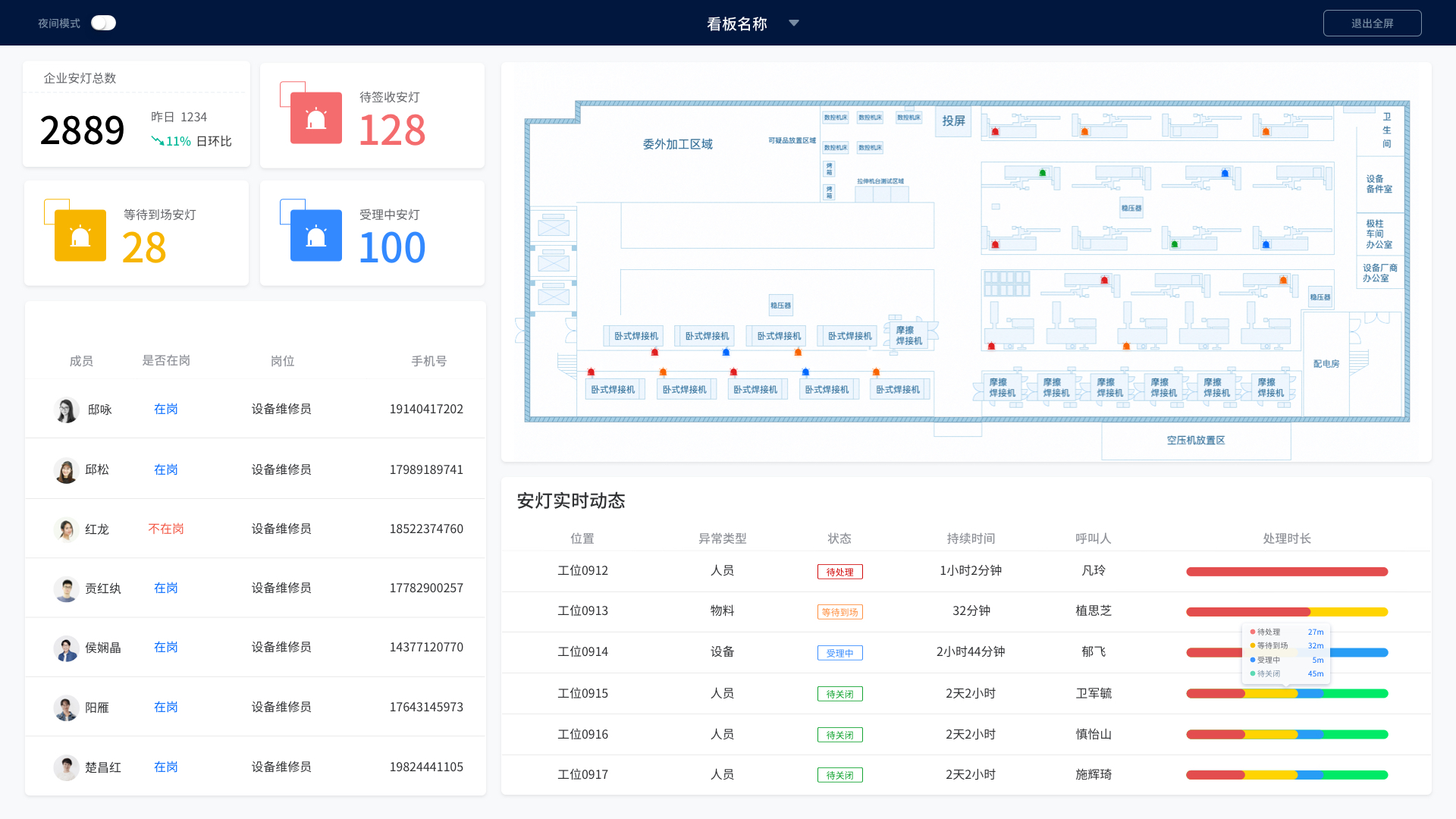Image resolution: width=1456 pixels, height=819 pixels.
Task: Click 受理中 entry in the duration tooltip
Action: (1268, 660)
